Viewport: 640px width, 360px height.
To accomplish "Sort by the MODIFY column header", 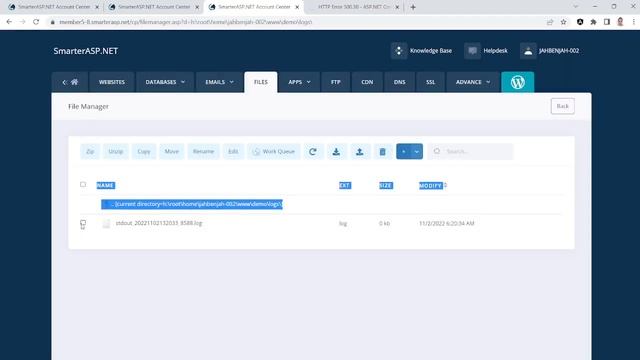I will click(x=431, y=186).
